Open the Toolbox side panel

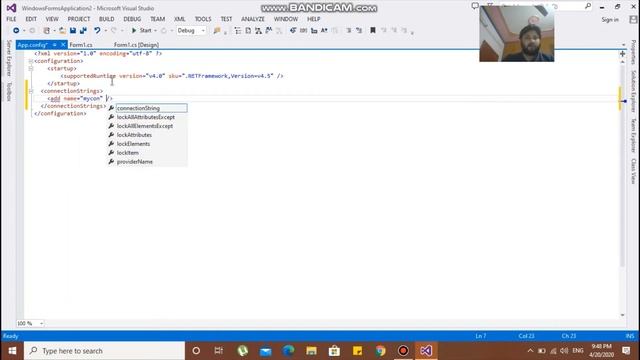click(9, 91)
